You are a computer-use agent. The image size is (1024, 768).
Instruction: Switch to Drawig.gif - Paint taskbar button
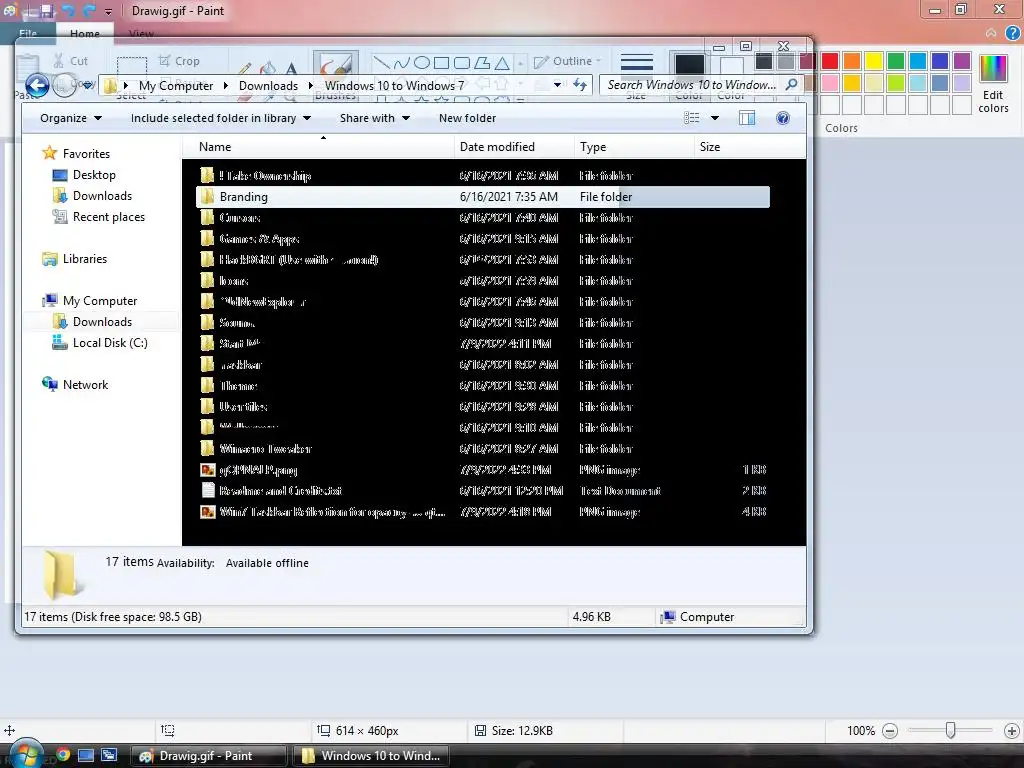point(208,756)
